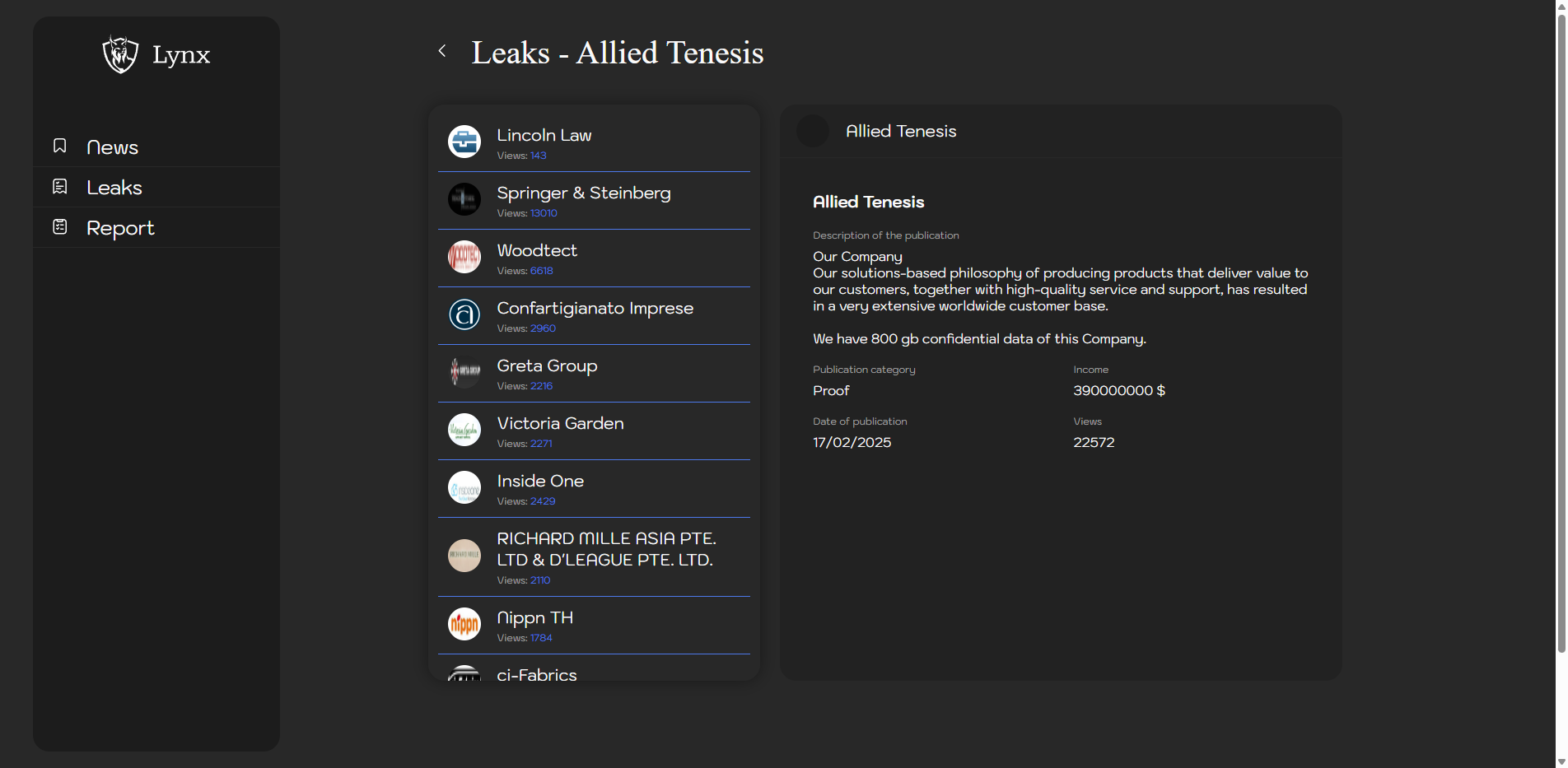Click the Allied Tenesis avatar circle in header
The width and height of the screenshot is (1568, 768).
813,131
